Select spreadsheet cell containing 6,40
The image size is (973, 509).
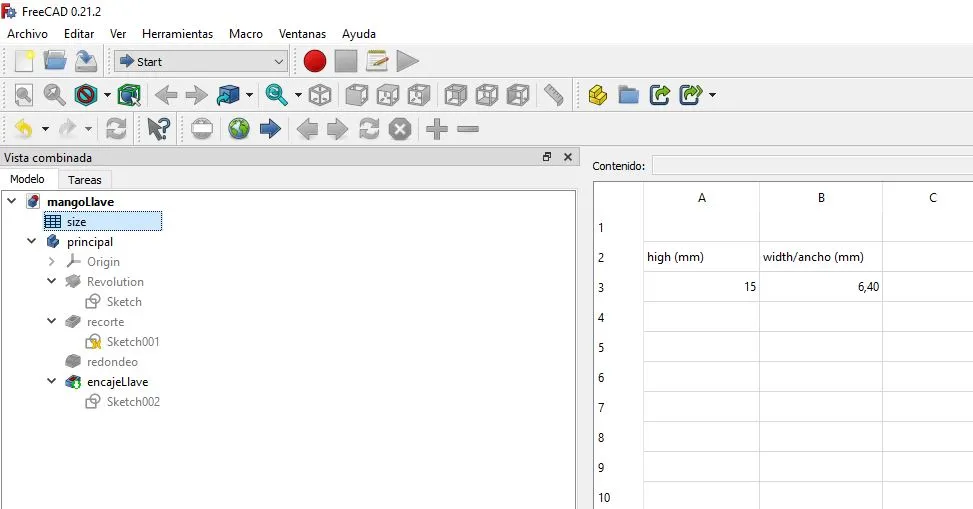820,287
